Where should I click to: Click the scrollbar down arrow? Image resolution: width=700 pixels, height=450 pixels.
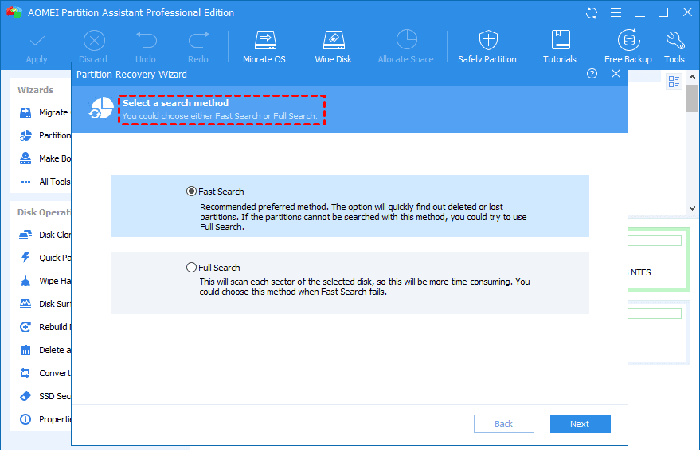click(x=692, y=208)
